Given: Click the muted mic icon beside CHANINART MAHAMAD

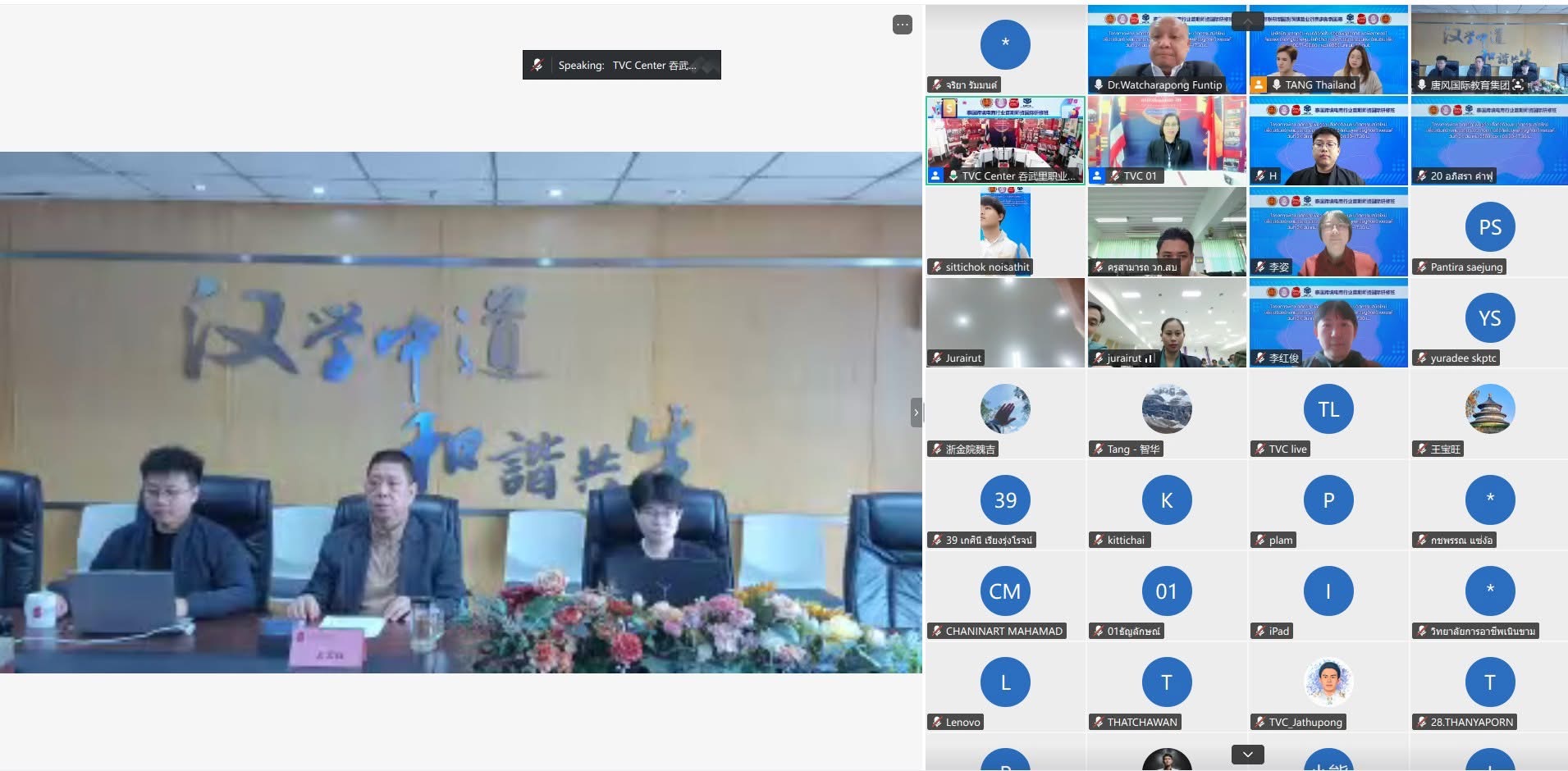Looking at the screenshot, I should 936,631.
